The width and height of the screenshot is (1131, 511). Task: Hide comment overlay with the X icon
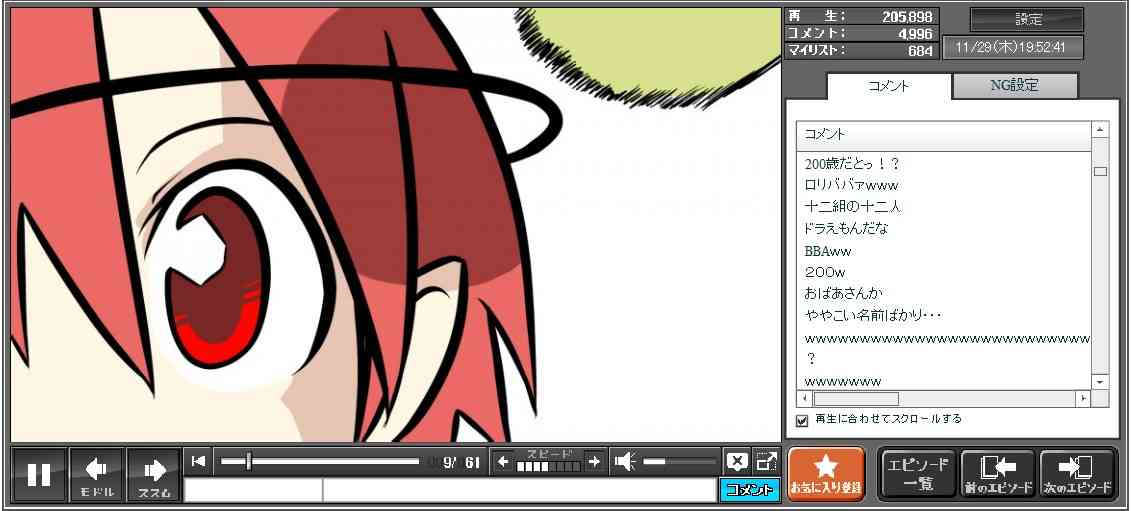(x=737, y=461)
